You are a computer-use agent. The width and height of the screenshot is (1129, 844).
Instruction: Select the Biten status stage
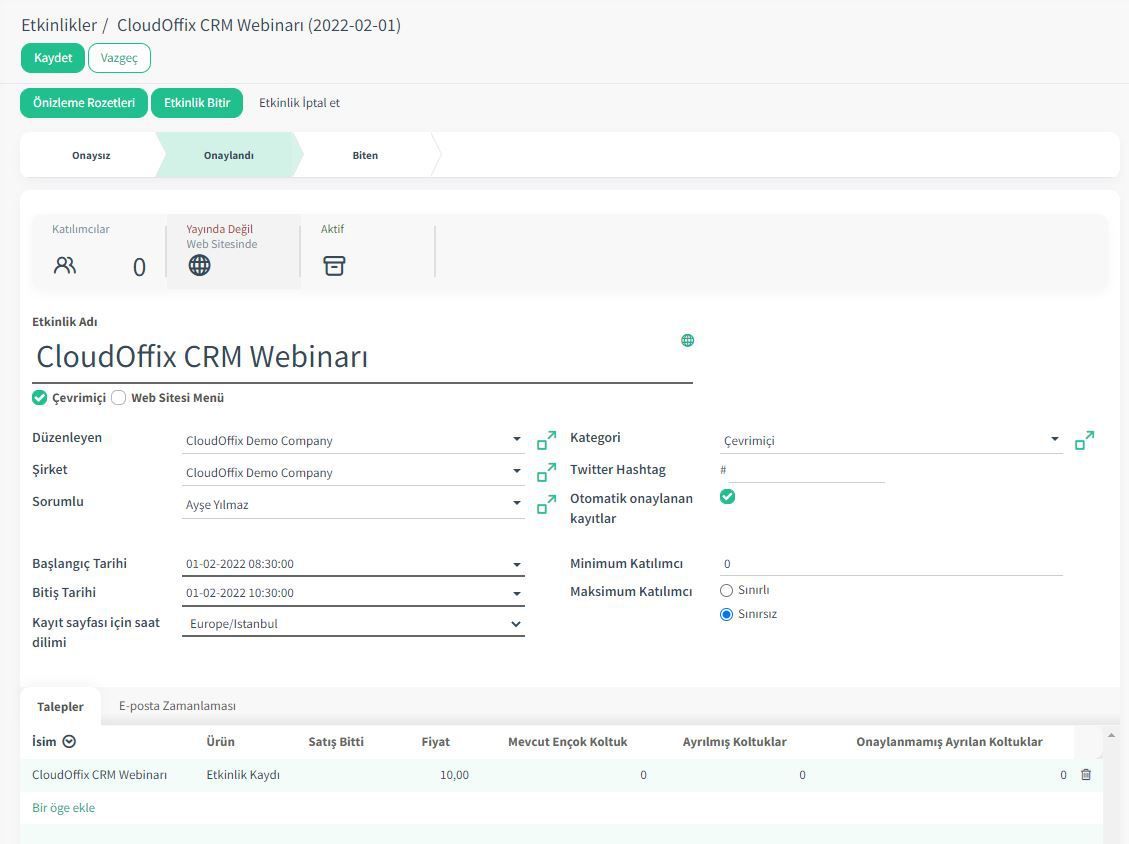365,156
